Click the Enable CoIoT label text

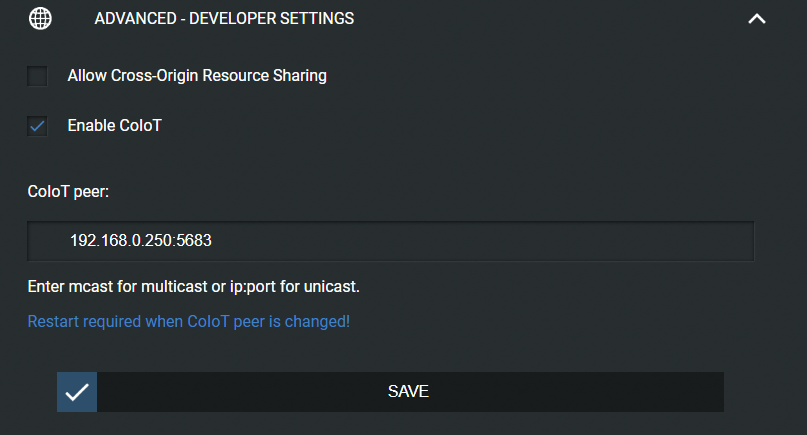114,126
